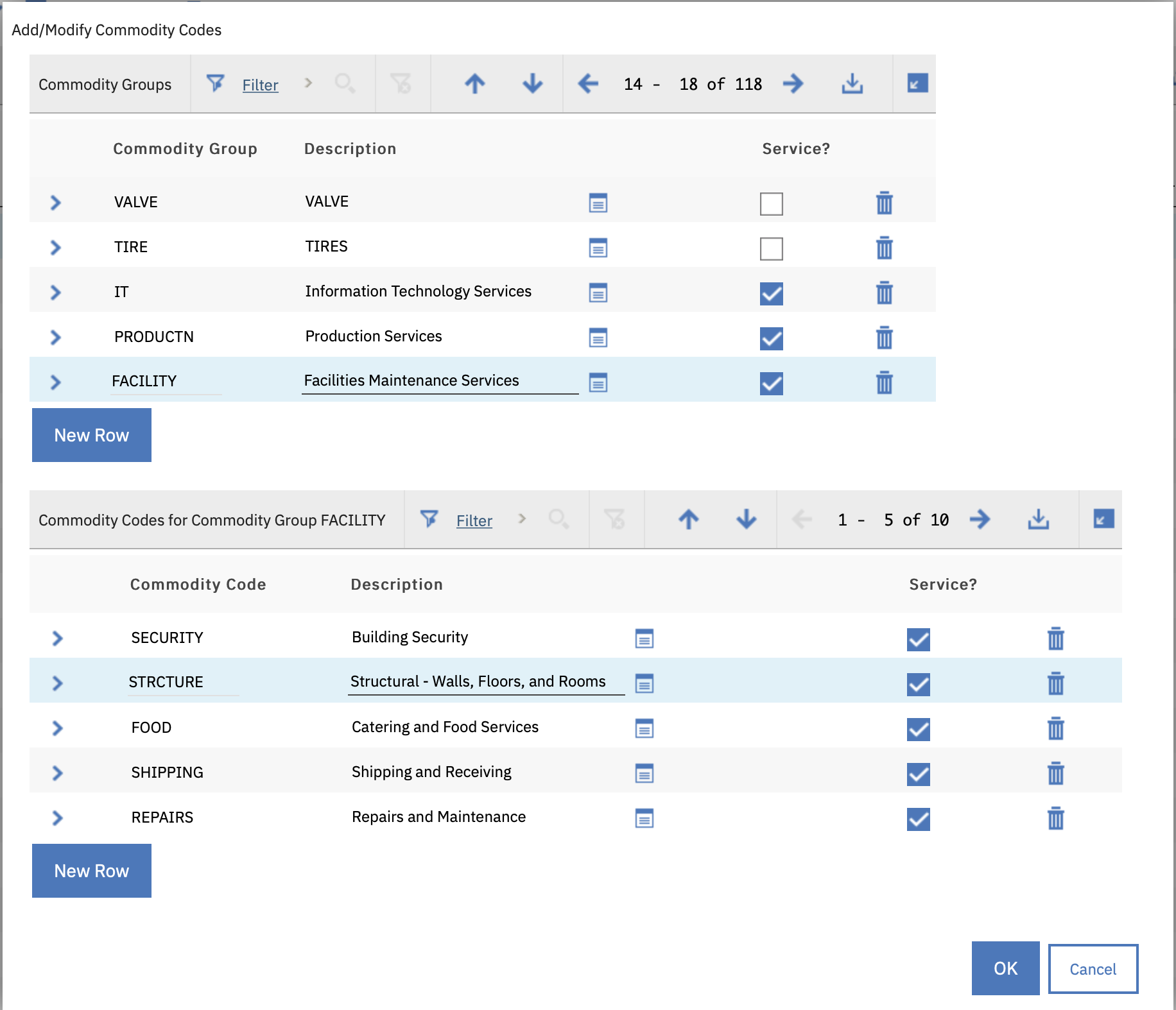Open Filter in Commodity Groups toolbar
The image size is (1176, 1010).
(x=259, y=85)
